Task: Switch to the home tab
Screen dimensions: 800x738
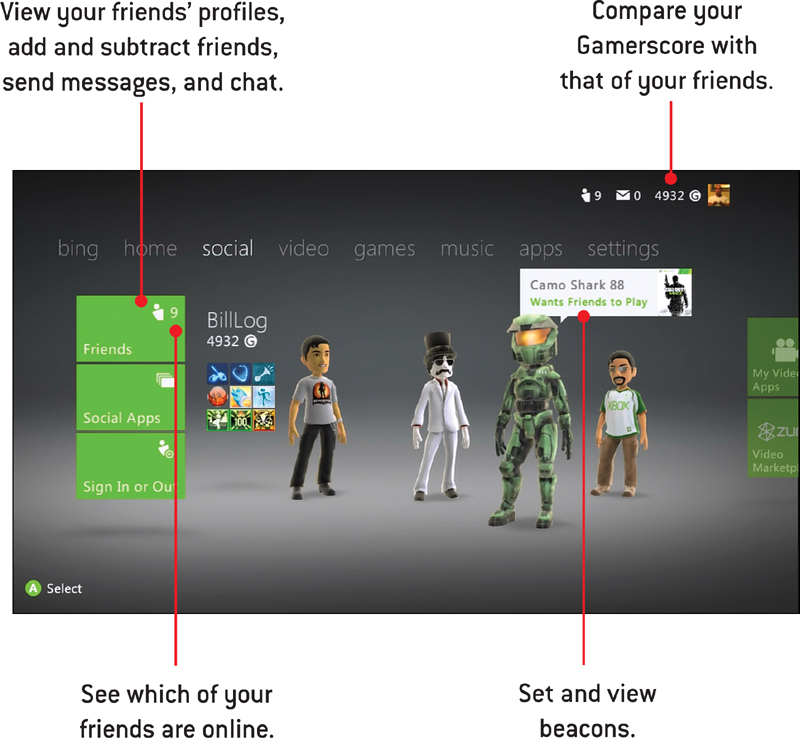Action: click(150, 249)
